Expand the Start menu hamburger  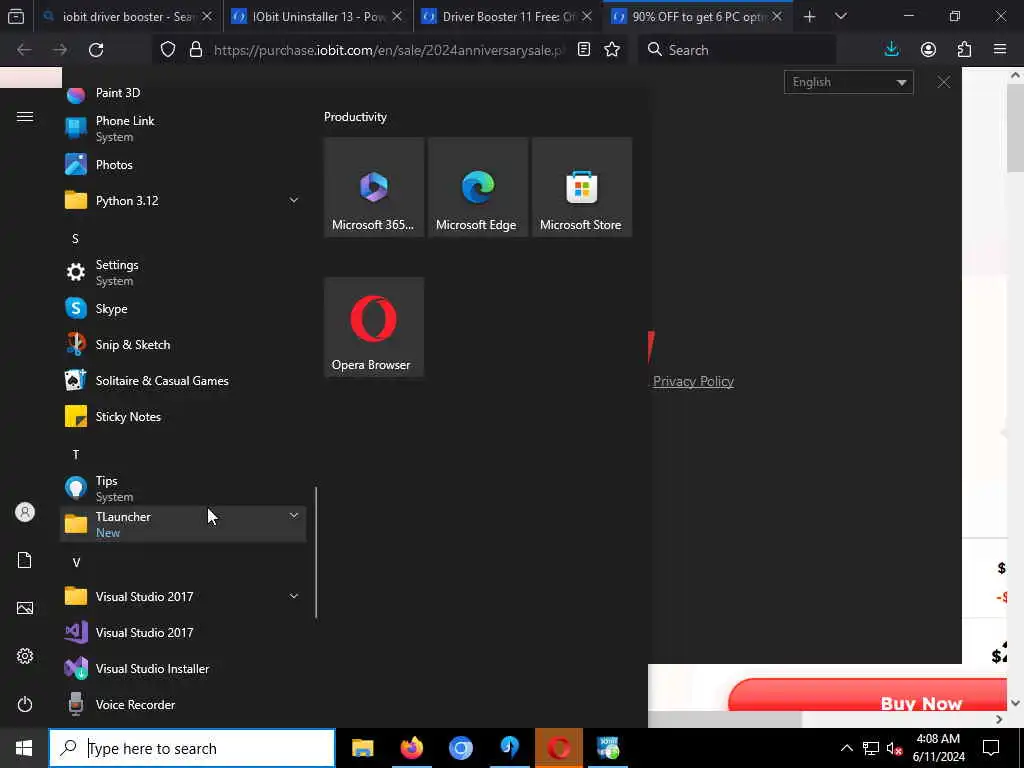coord(25,116)
